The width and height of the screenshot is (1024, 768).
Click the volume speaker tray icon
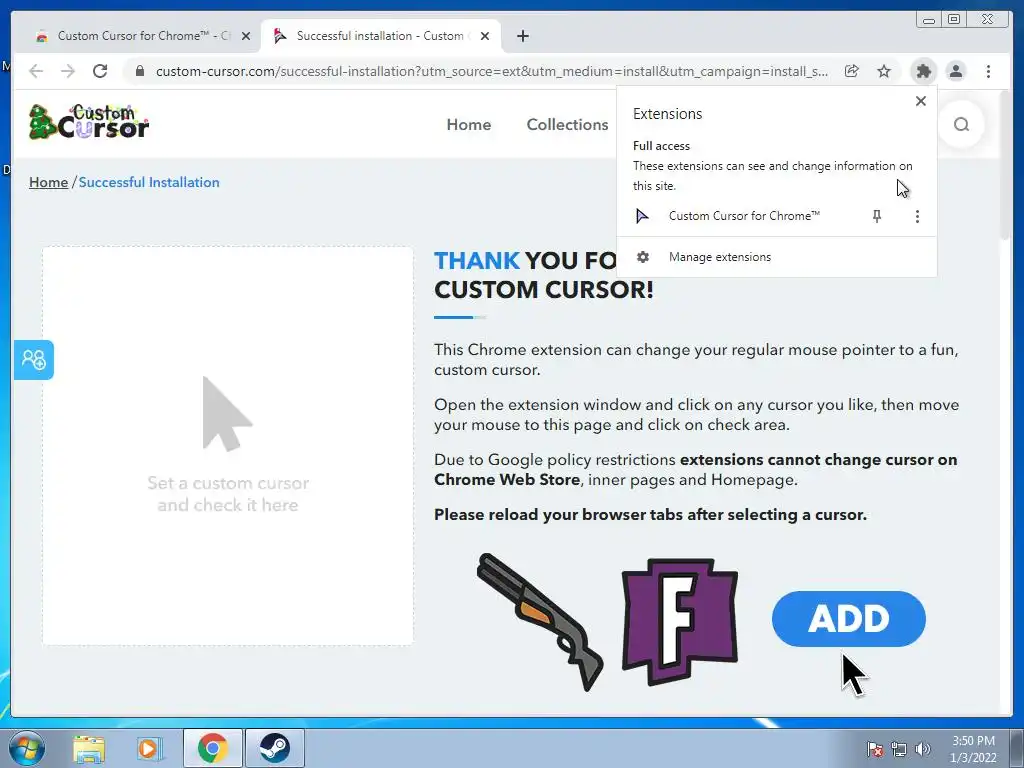[x=923, y=749]
